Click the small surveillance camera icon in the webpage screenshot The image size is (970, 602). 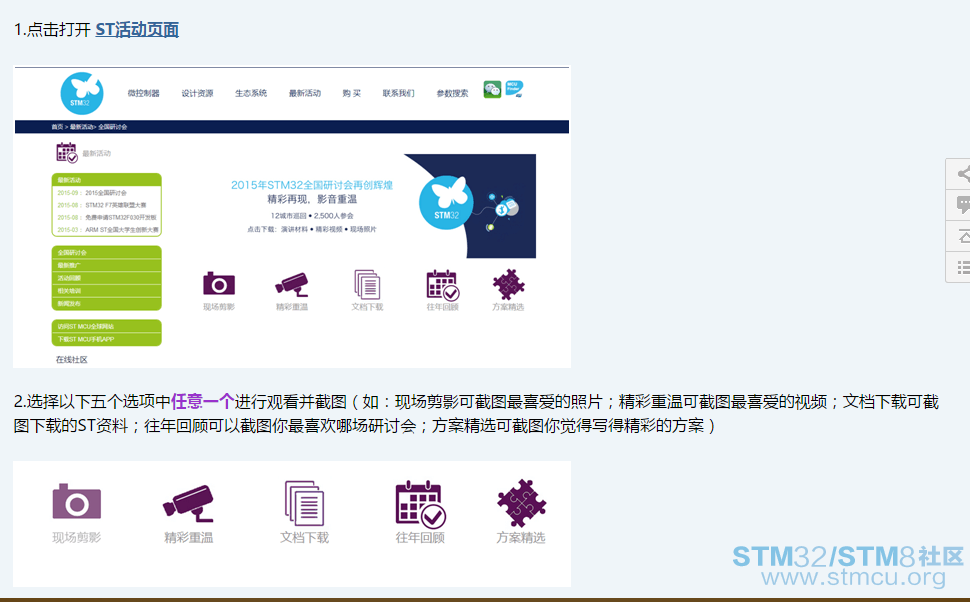(x=291, y=285)
